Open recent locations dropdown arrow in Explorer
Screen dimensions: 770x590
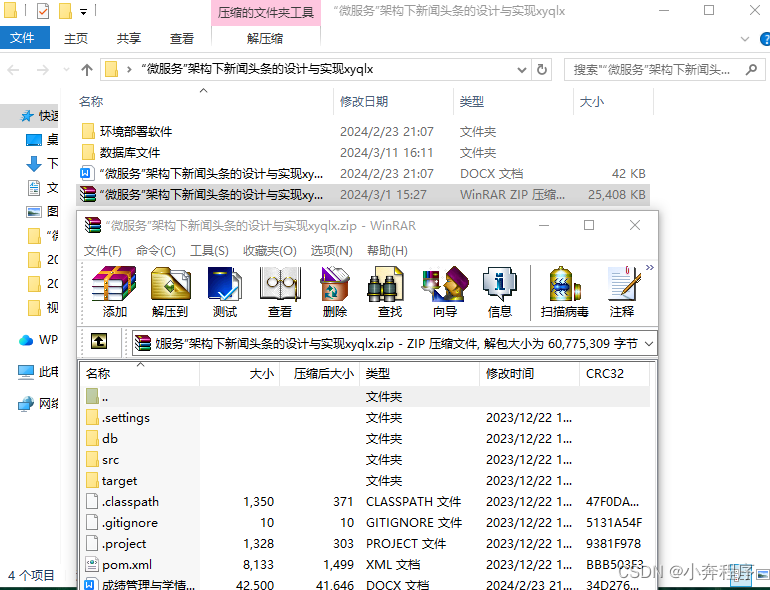click(66, 70)
